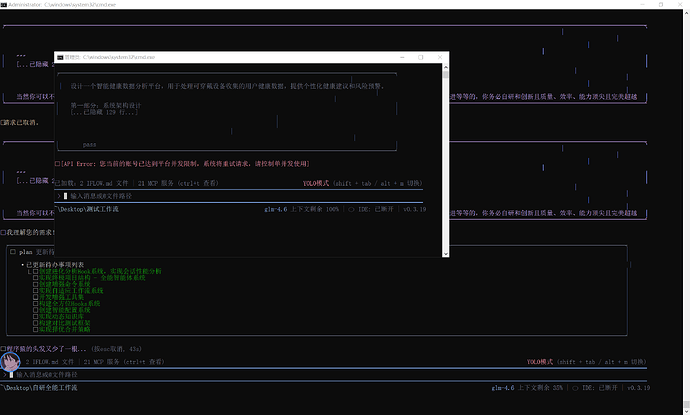The height and width of the screenshot is (415, 690).
Task: Click the cmd icon in the background Administrator window
Action: [x=6, y=5]
